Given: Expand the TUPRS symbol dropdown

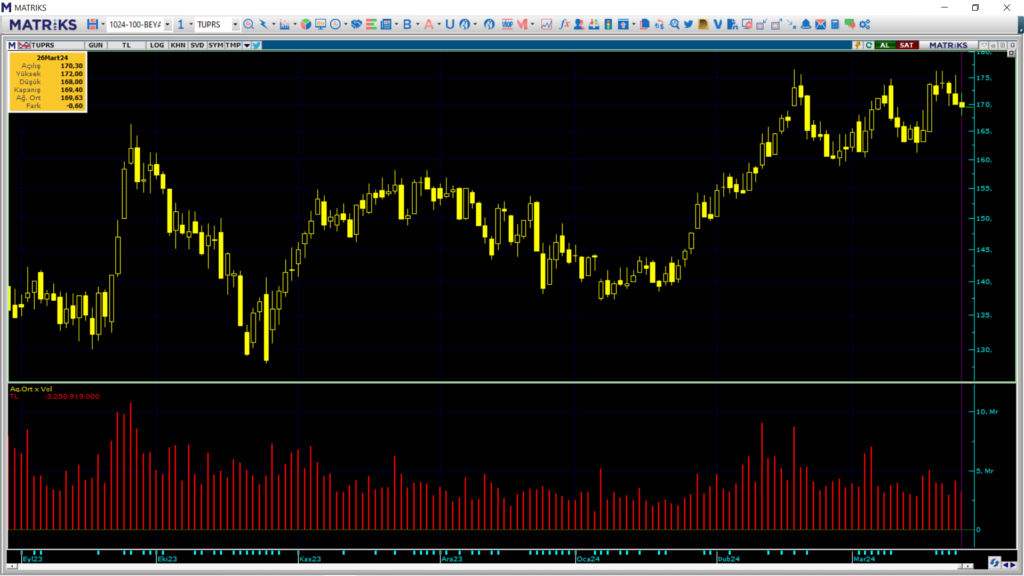Looking at the screenshot, I should 235,24.
